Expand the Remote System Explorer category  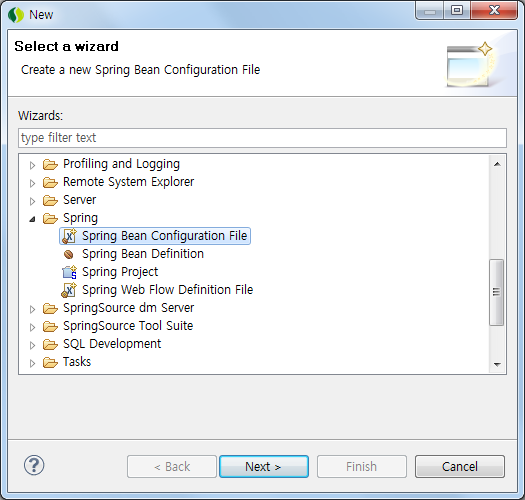tap(32, 183)
